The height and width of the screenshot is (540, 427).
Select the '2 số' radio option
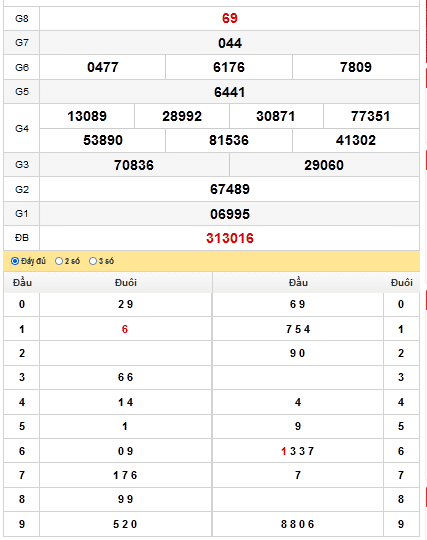tap(59, 261)
